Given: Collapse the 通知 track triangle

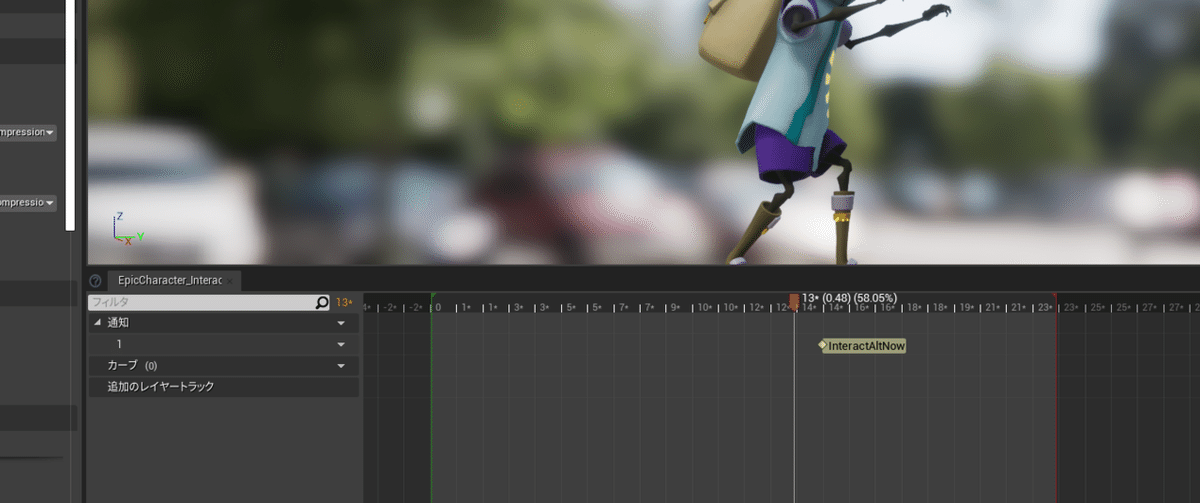Looking at the screenshot, I should tap(98, 323).
